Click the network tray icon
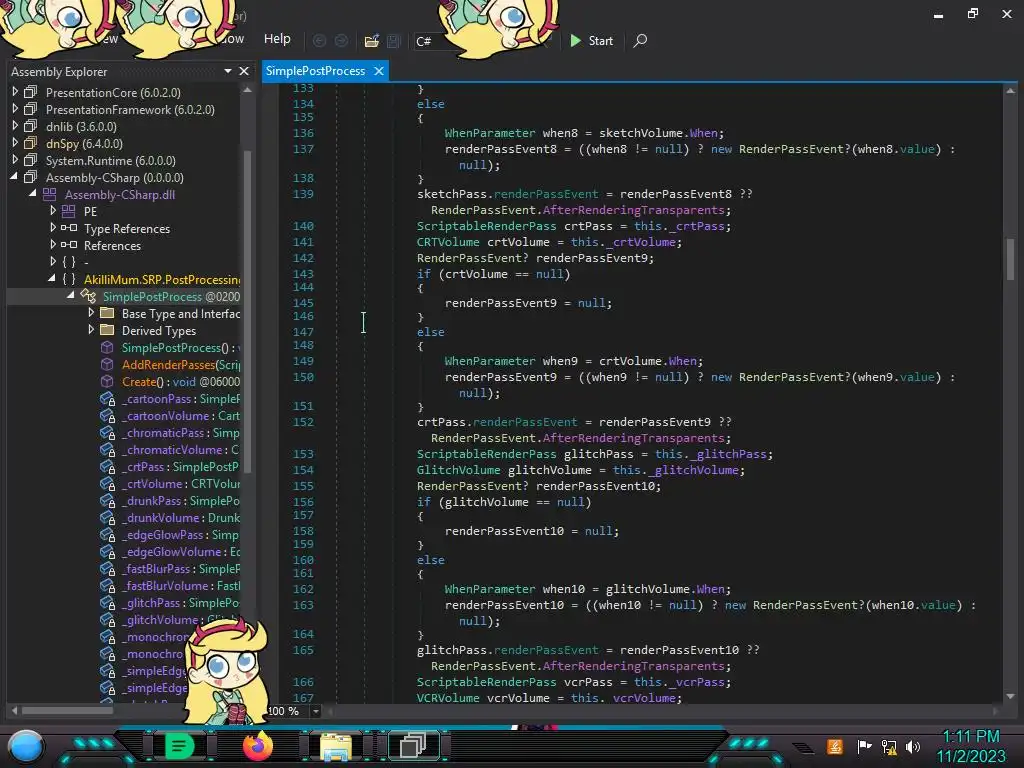The width and height of the screenshot is (1024, 768). coord(889,746)
